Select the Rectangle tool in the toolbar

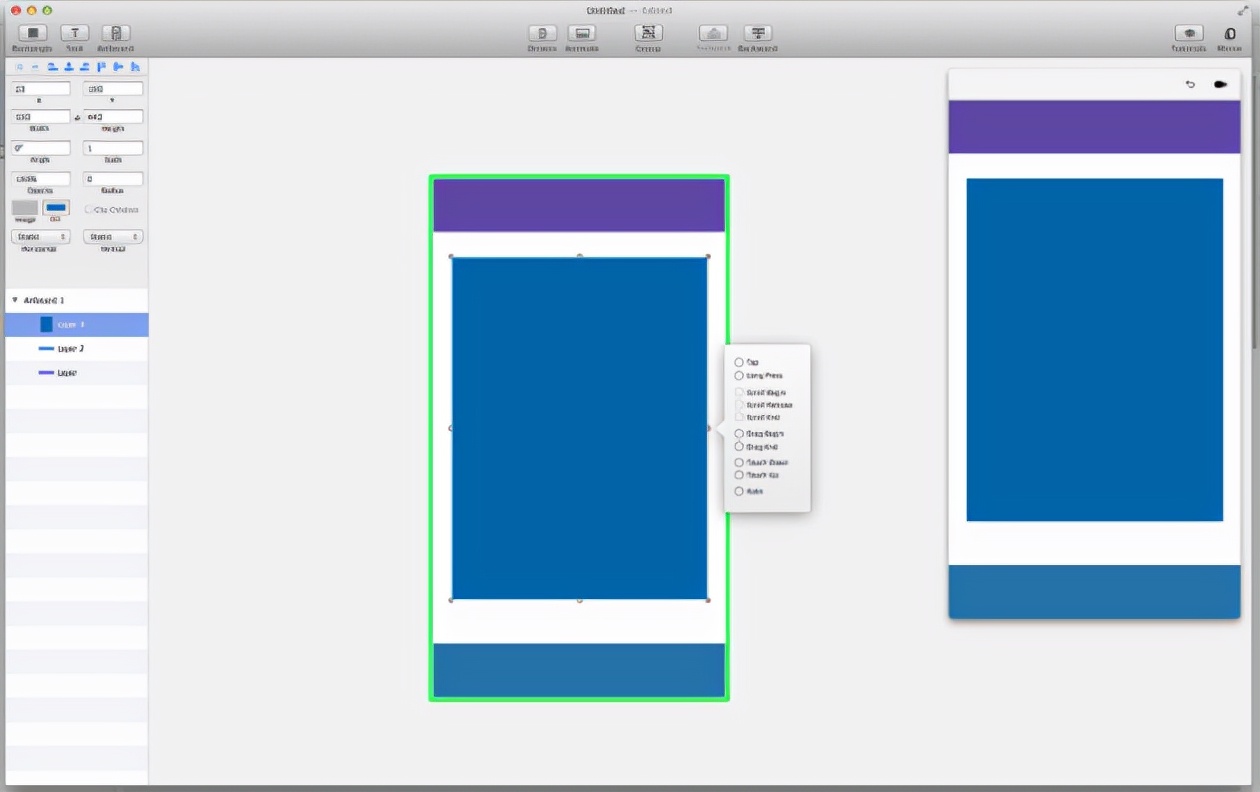point(31,35)
